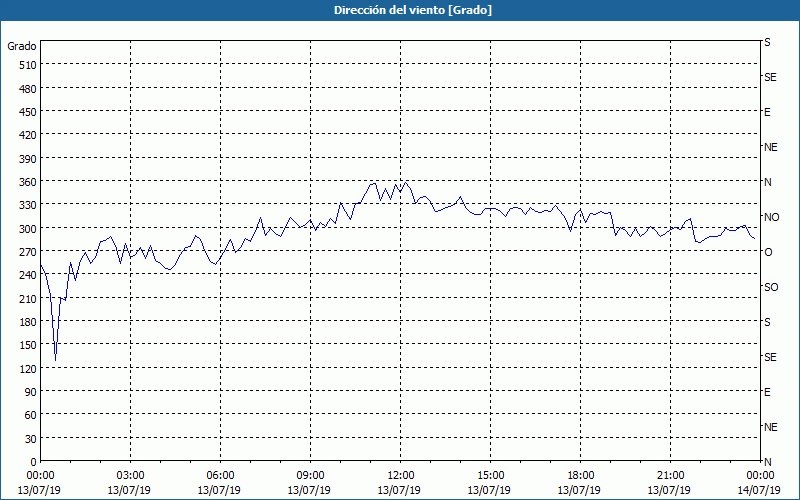This screenshot has height=500, width=800.
Task: Click the lowest dip of the blue line
Action: point(56,360)
